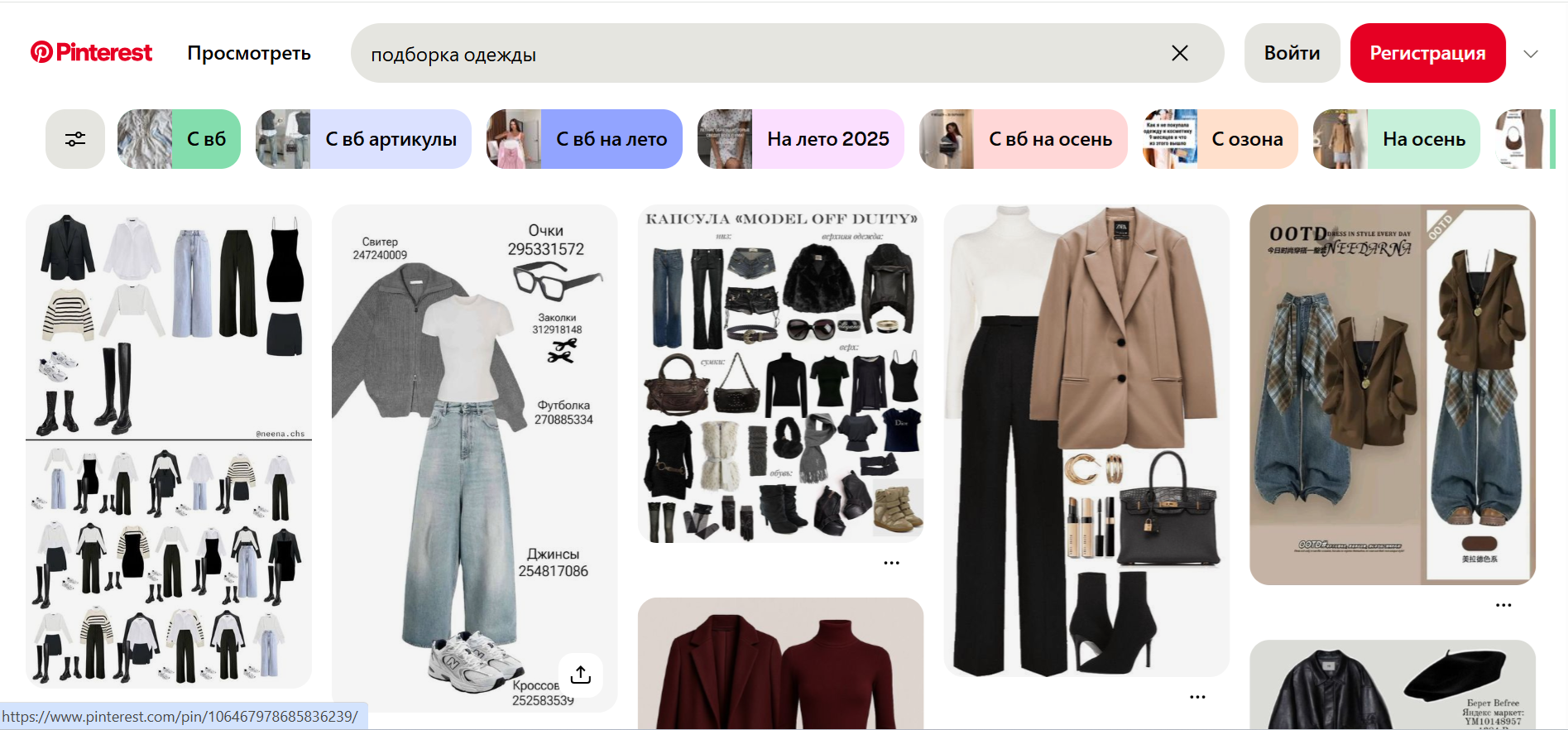Open the OOTD brown hoodie pin
1568x730 pixels.
pos(1393,395)
